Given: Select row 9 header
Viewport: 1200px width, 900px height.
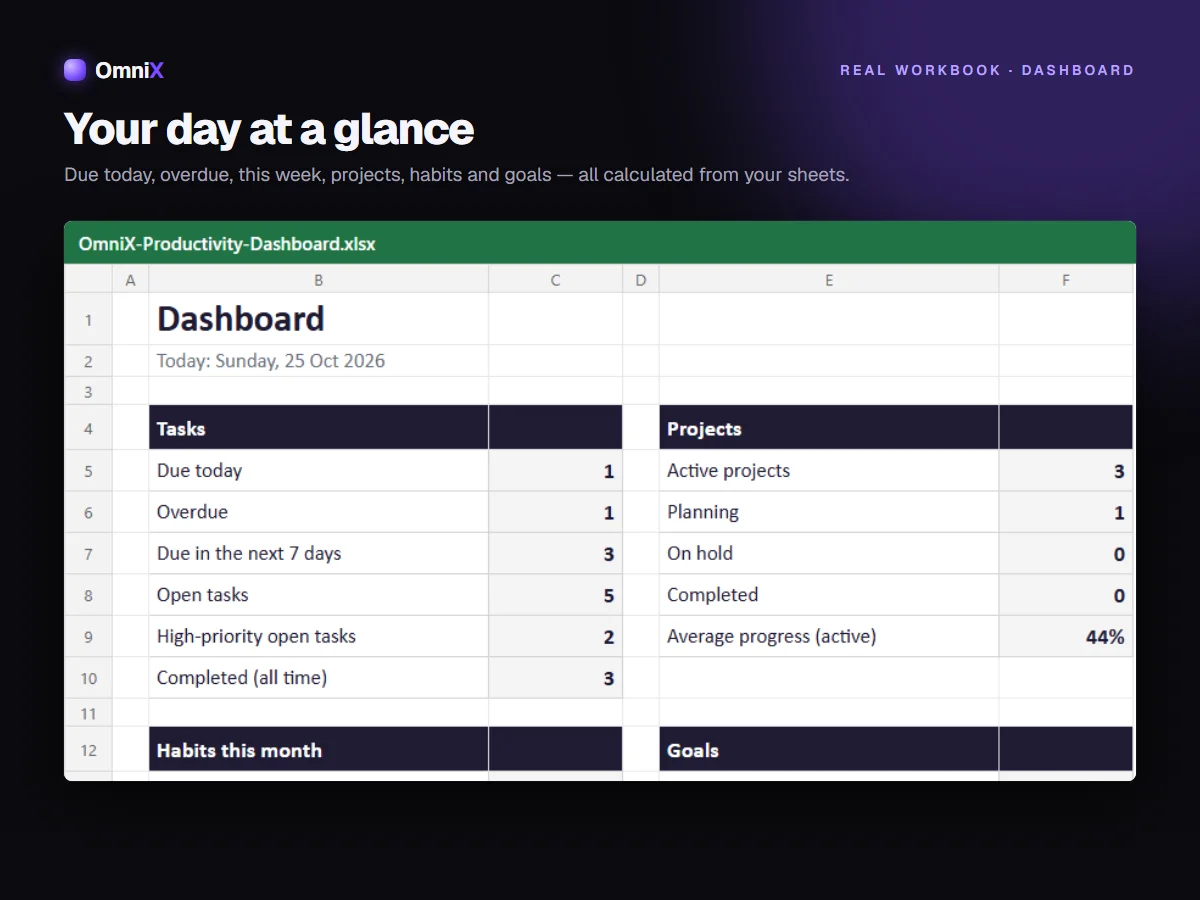Looking at the screenshot, I should [x=88, y=637].
